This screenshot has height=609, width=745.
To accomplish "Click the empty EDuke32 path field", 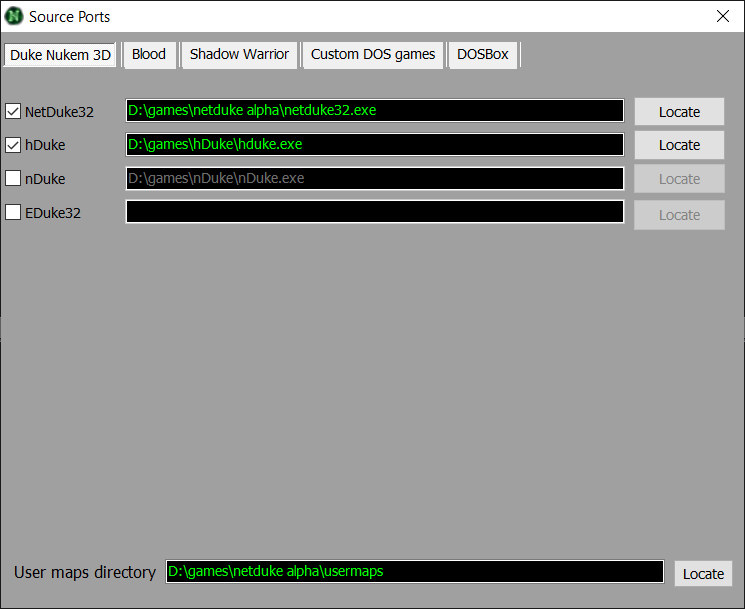I will 375,212.
